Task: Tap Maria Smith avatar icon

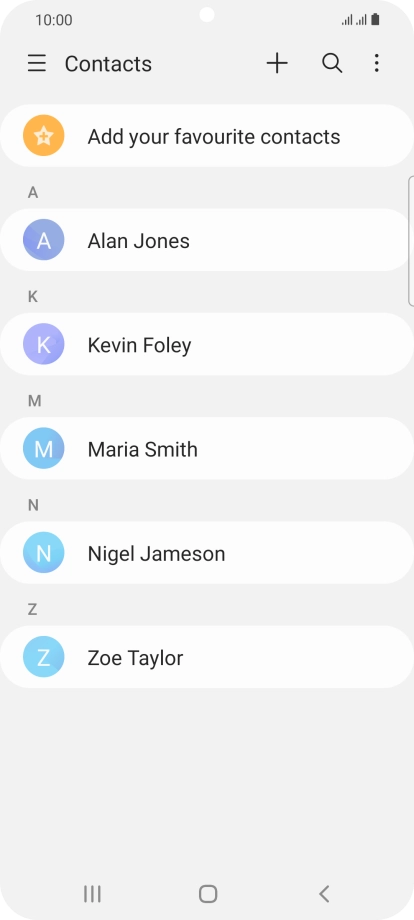Action: [x=43, y=449]
